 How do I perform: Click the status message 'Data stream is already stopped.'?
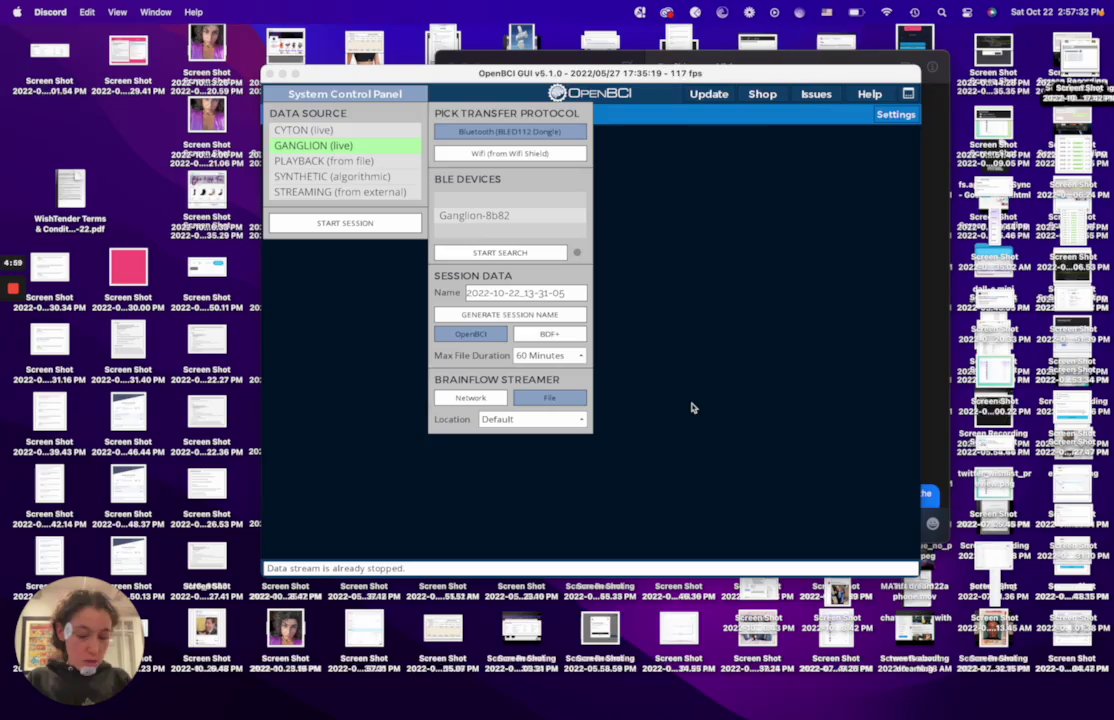335,568
